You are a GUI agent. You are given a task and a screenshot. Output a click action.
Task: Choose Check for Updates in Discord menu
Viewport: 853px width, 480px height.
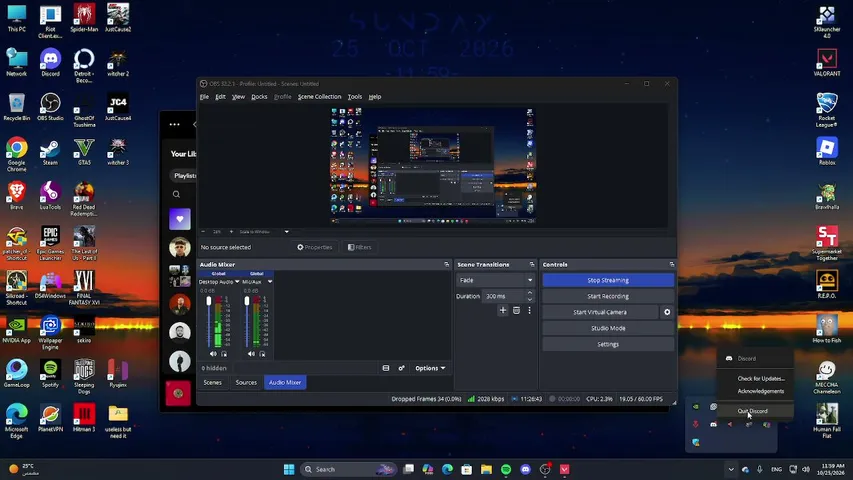(x=761, y=378)
